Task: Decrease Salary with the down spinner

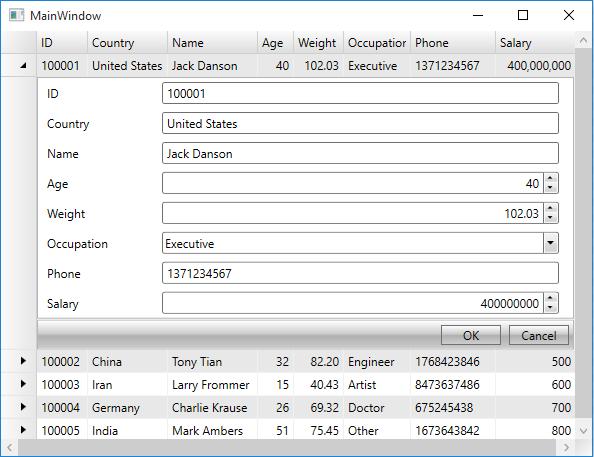Action: pos(550,308)
